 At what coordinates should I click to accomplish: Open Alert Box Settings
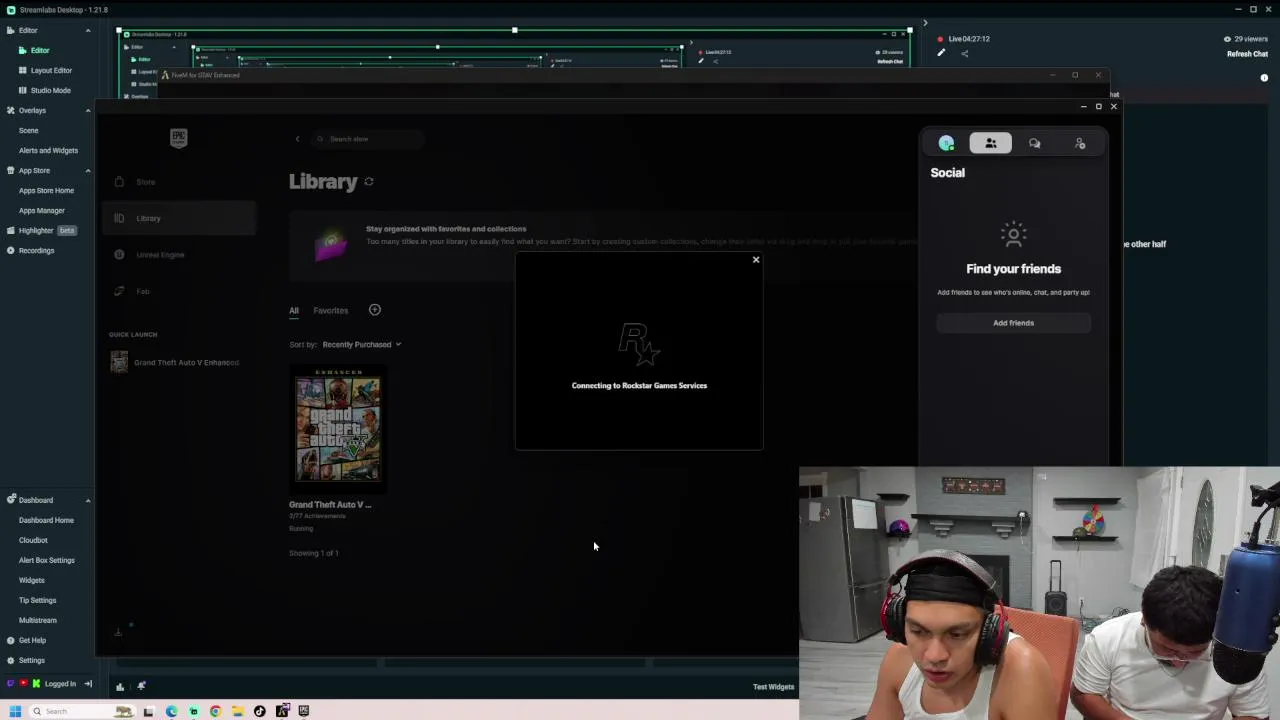pyautogui.click(x=46, y=560)
